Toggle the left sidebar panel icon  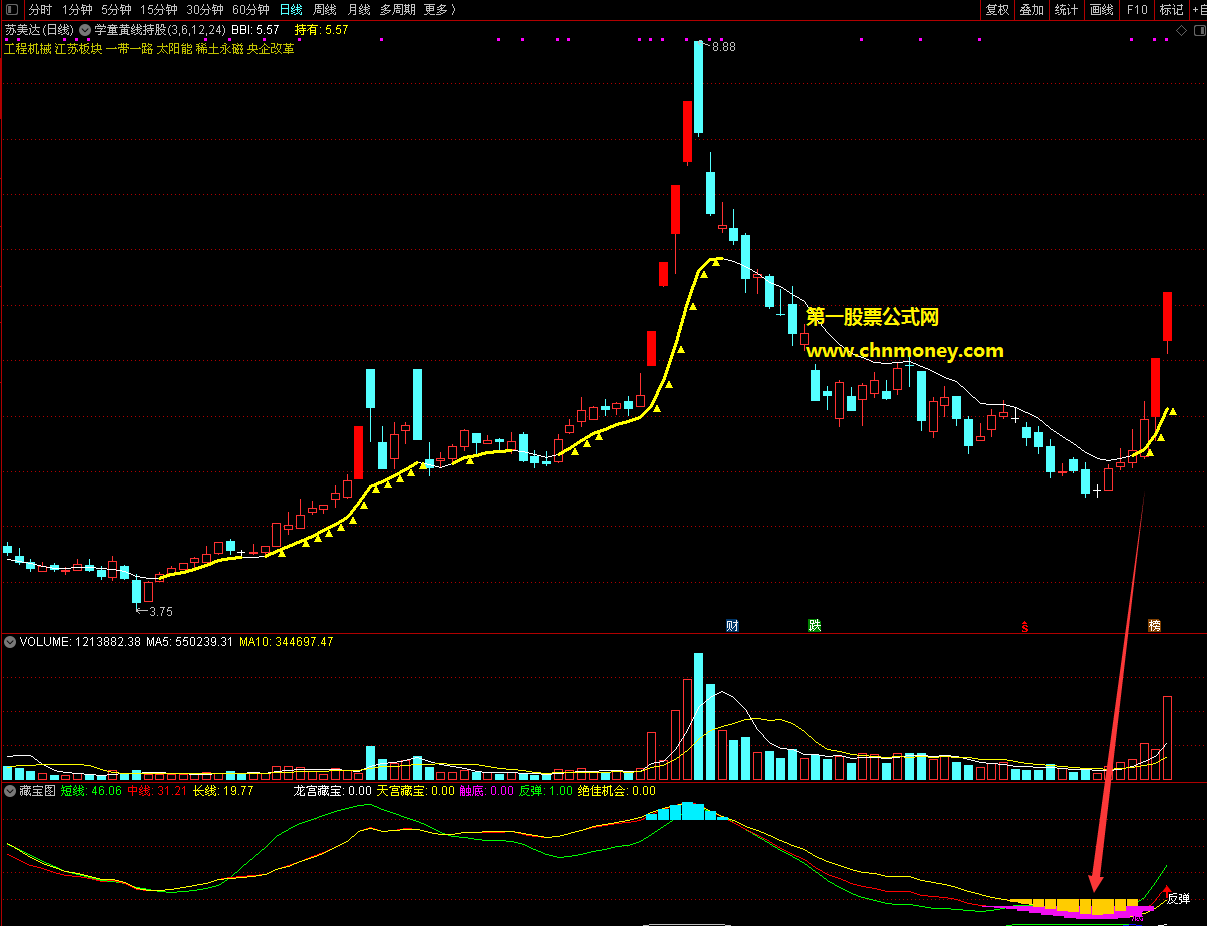[10, 9]
